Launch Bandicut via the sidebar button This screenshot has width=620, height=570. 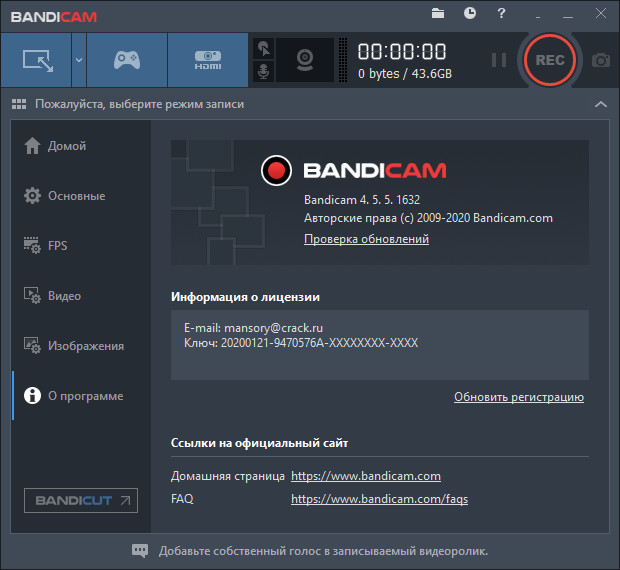point(81,500)
